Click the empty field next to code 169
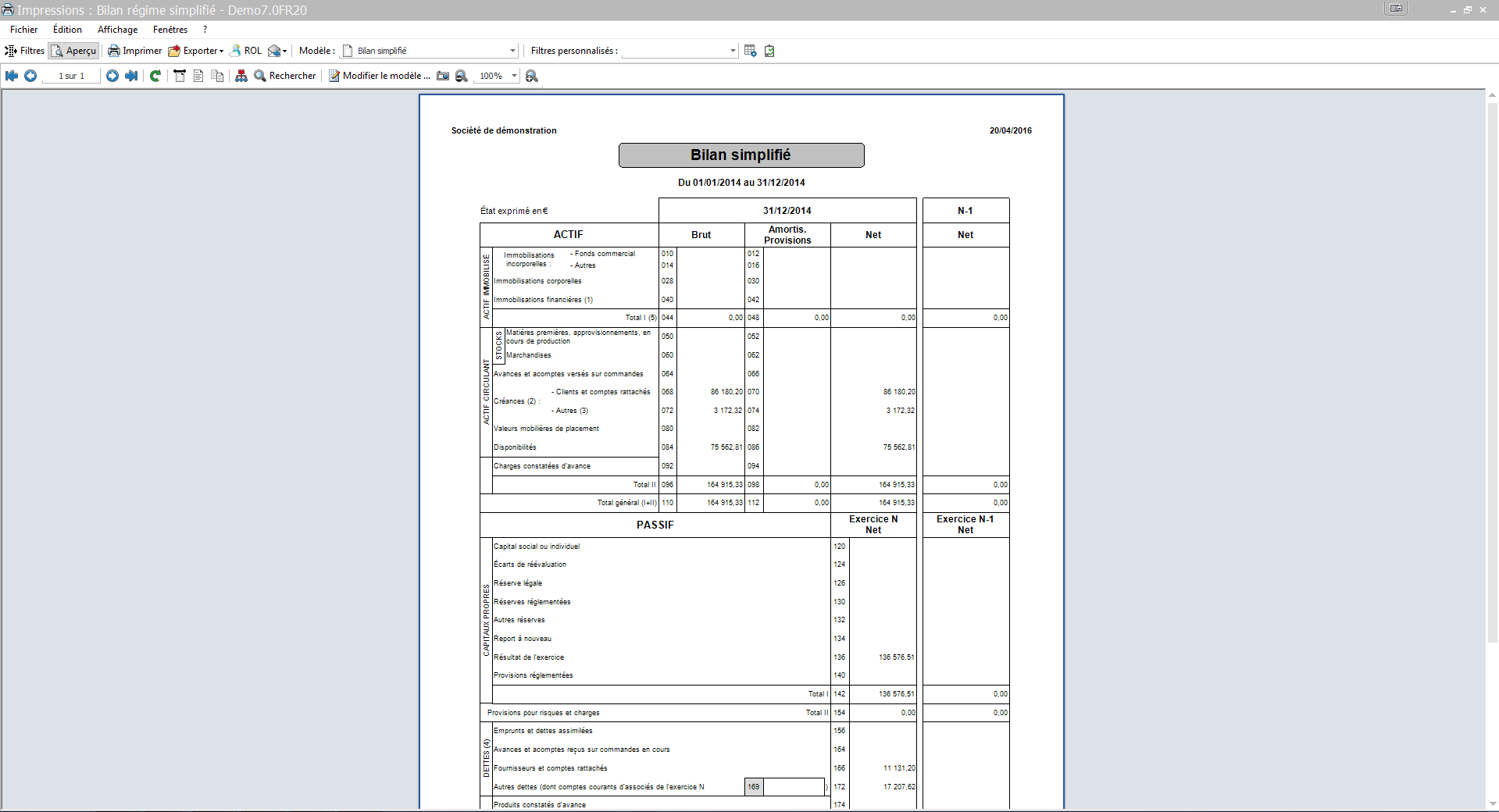The width and height of the screenshot is (1499, 812). tap(794, 787)
